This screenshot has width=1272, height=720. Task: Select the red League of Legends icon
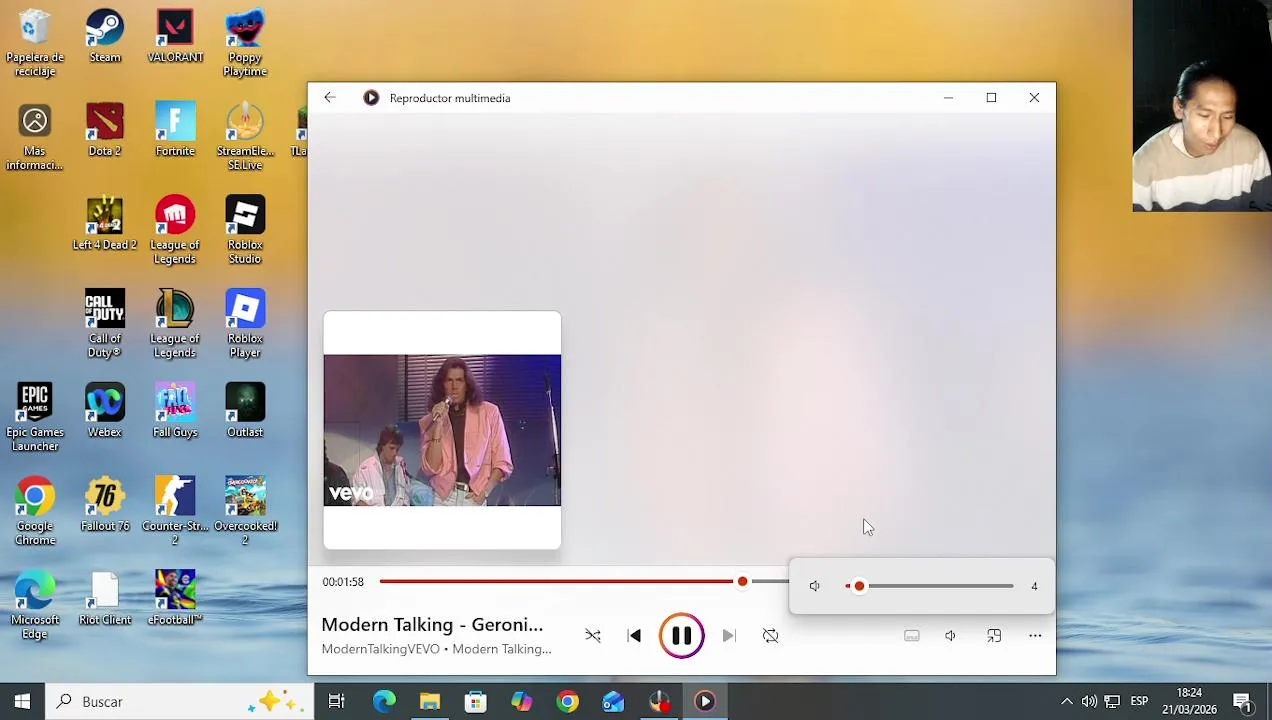175,231
